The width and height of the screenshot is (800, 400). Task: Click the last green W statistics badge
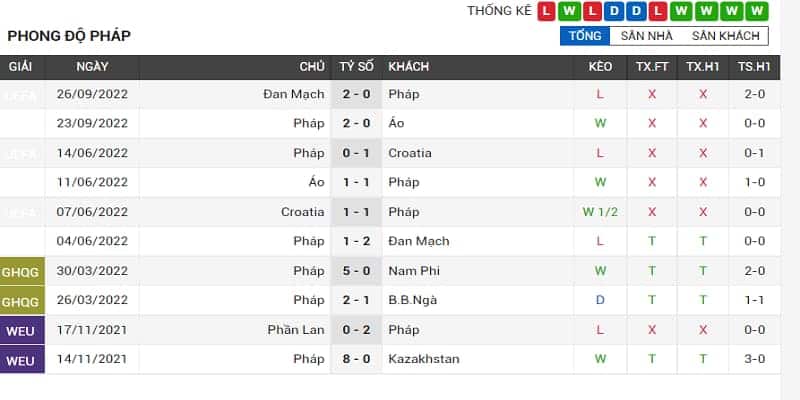[757, 11]
